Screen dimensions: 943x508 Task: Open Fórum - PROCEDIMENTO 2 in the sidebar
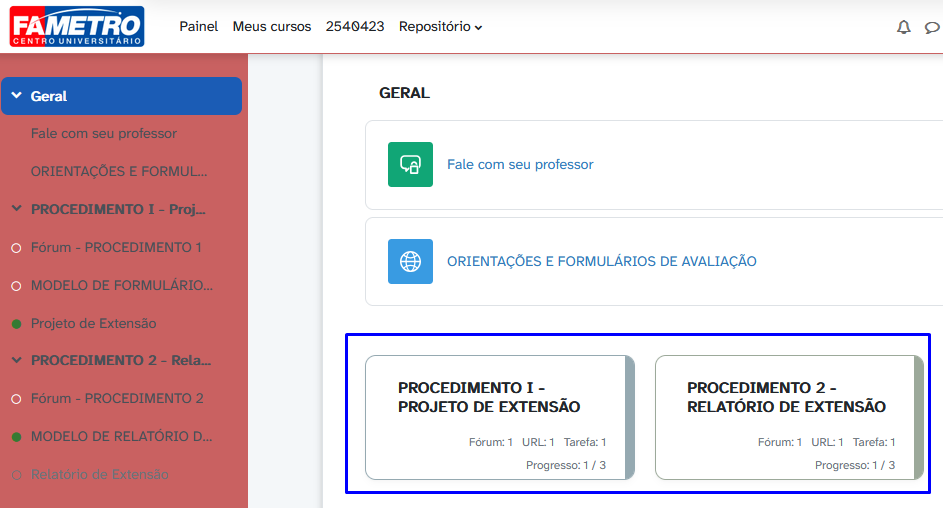click(x=117, y=398)
